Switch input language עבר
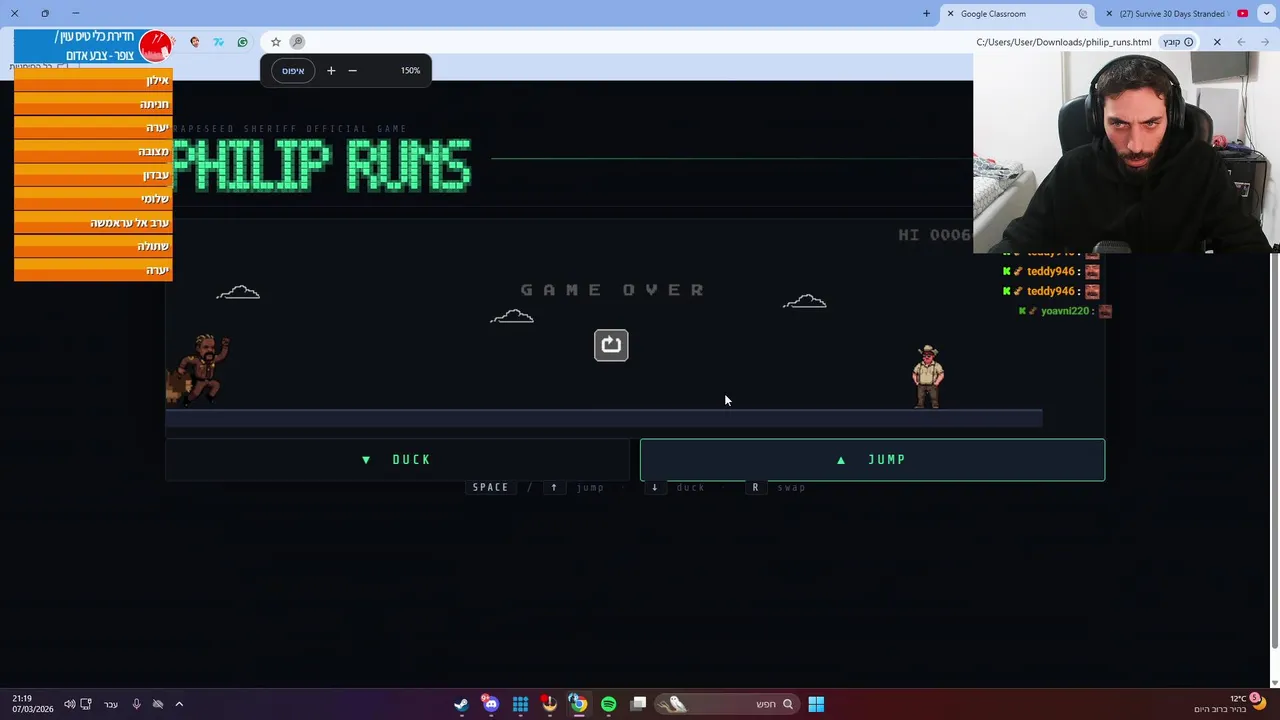 click(111, 704)
